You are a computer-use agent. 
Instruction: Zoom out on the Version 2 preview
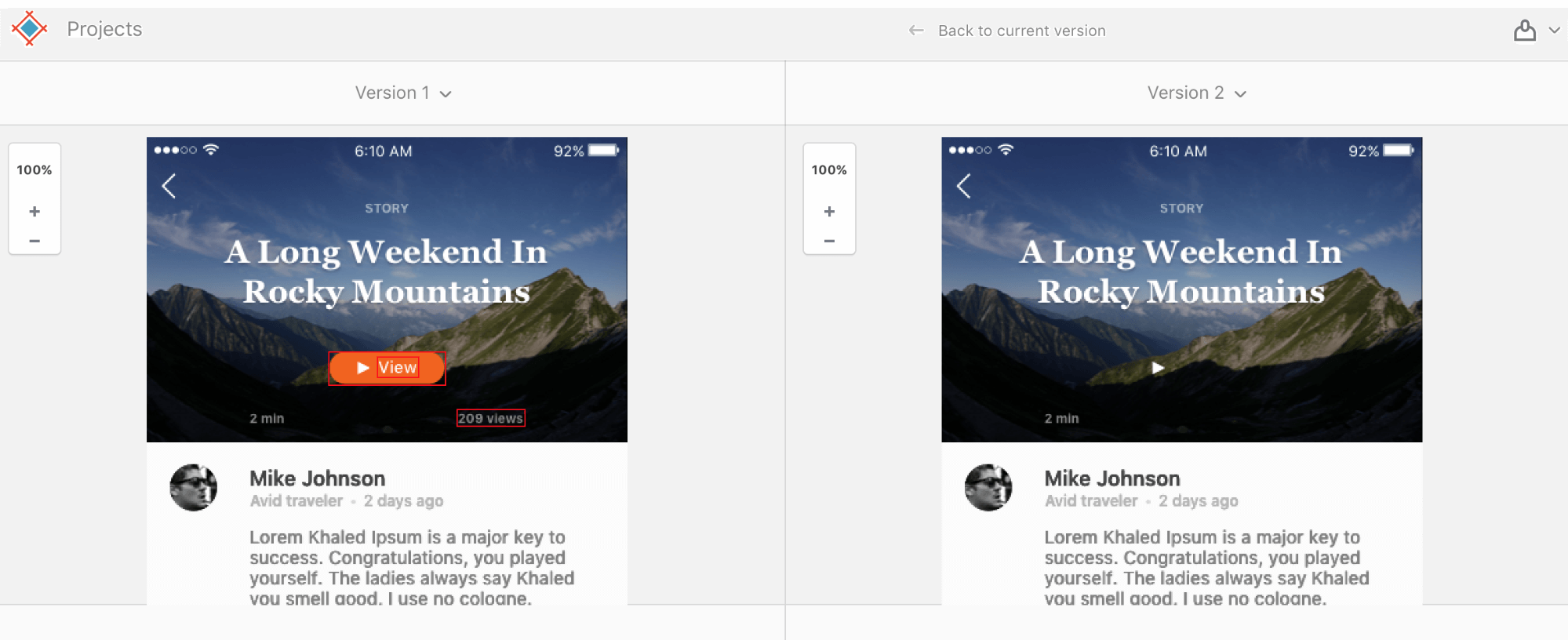(829, 241)
